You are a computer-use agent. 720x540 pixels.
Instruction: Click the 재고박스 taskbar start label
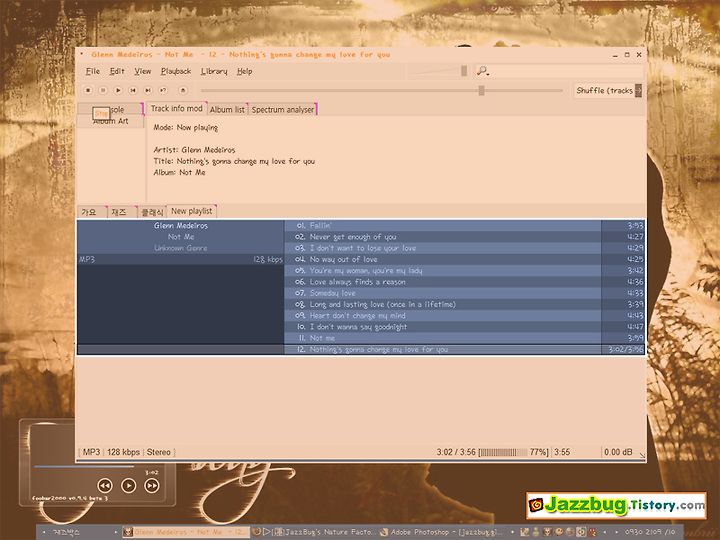click(x=67, y=532)
